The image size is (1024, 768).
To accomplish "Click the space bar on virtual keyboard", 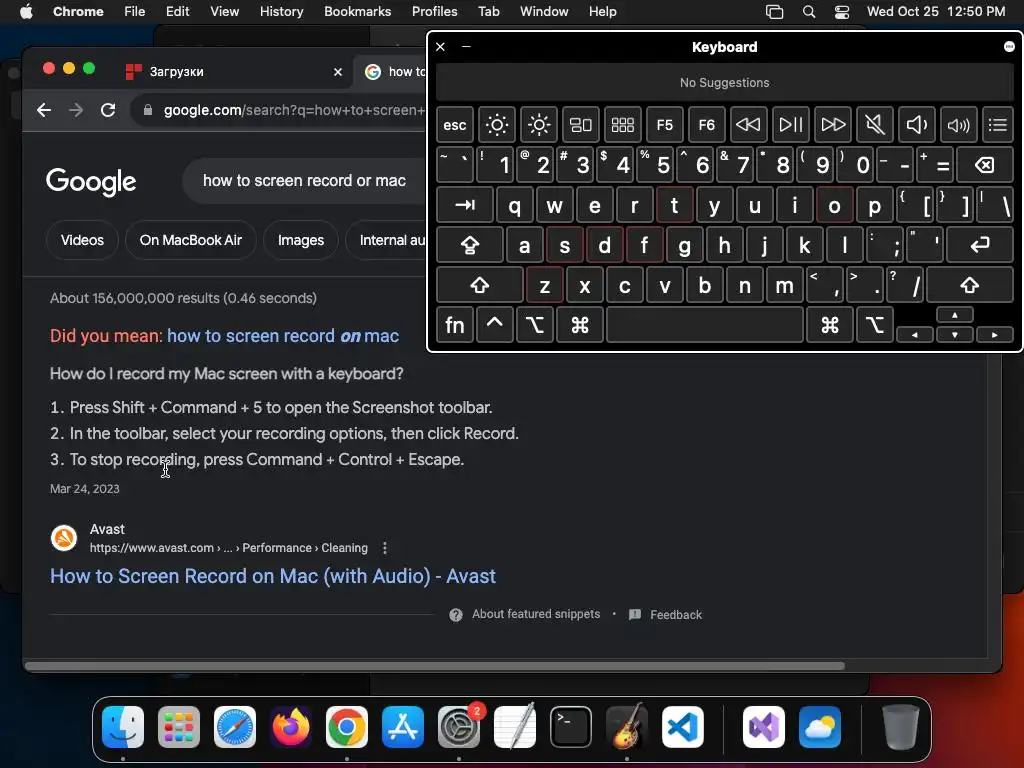I will point(705,325).
